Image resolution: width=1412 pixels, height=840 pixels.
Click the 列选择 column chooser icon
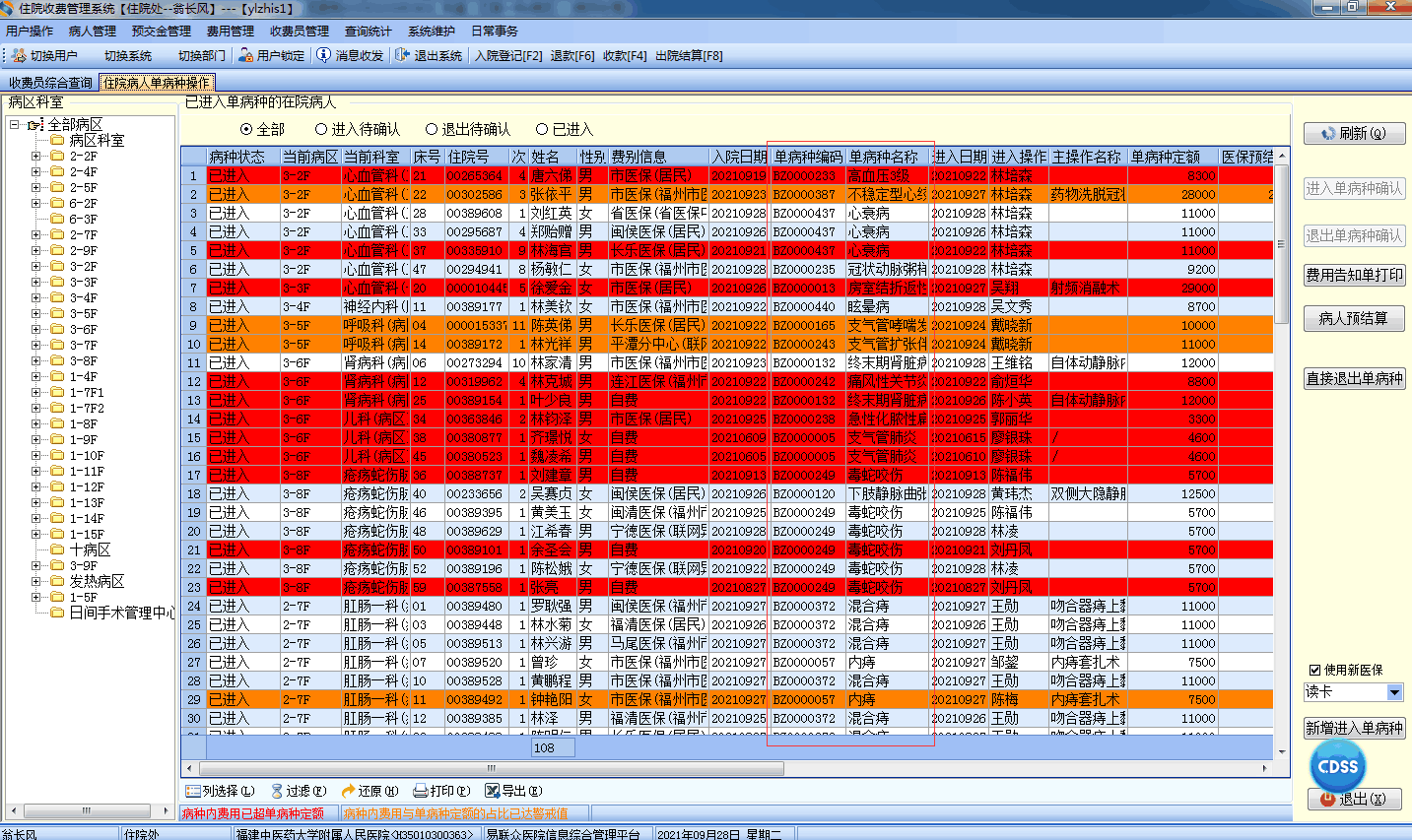tap(194, 791)
